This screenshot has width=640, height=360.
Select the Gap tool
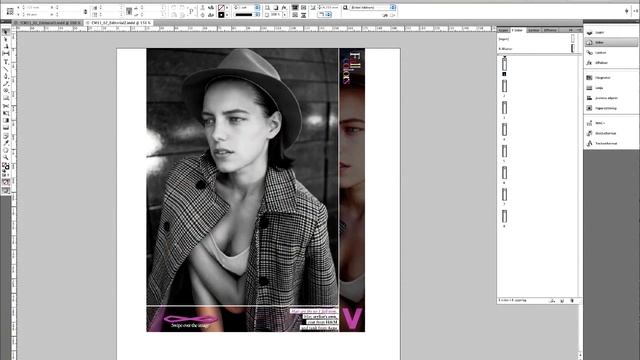click(x=6, y=53)
